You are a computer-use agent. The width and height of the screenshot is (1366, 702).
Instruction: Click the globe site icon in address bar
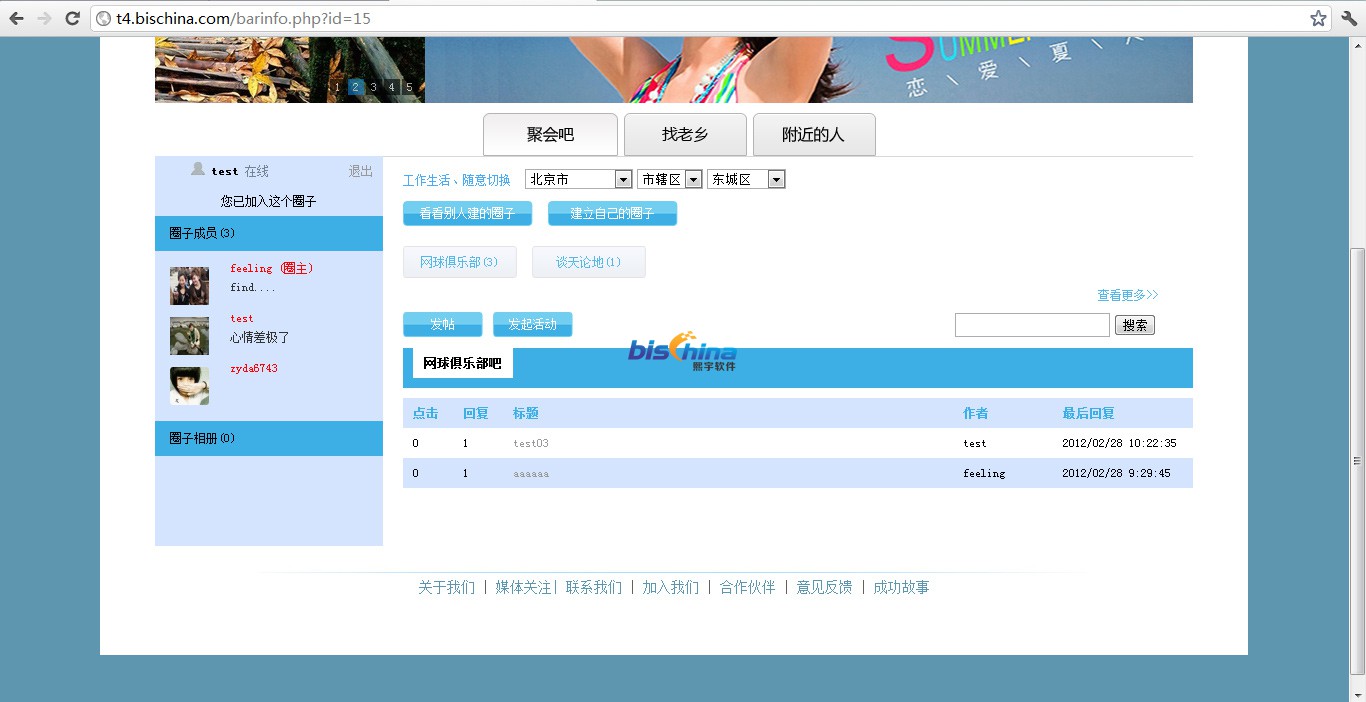tap(103, 18)
